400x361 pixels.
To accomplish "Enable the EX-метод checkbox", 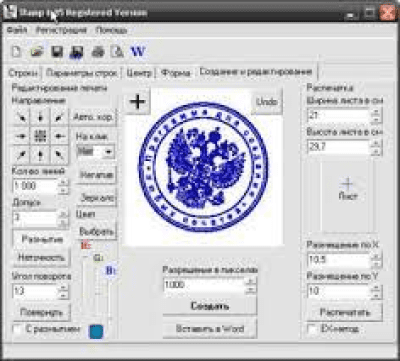I will click(312, 329).
